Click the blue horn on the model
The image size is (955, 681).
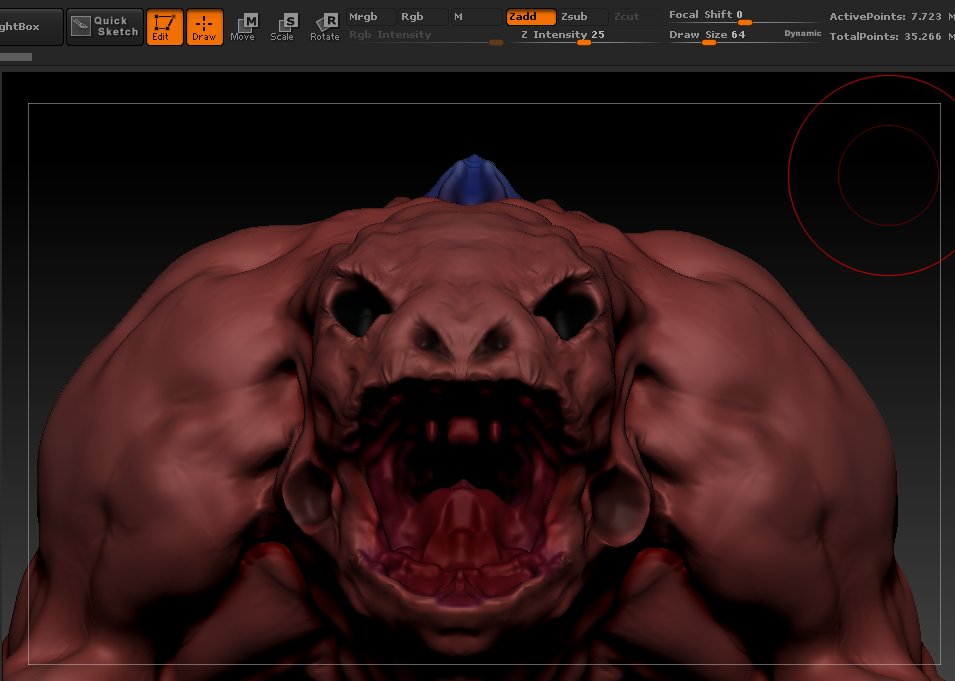pos(474,181)
